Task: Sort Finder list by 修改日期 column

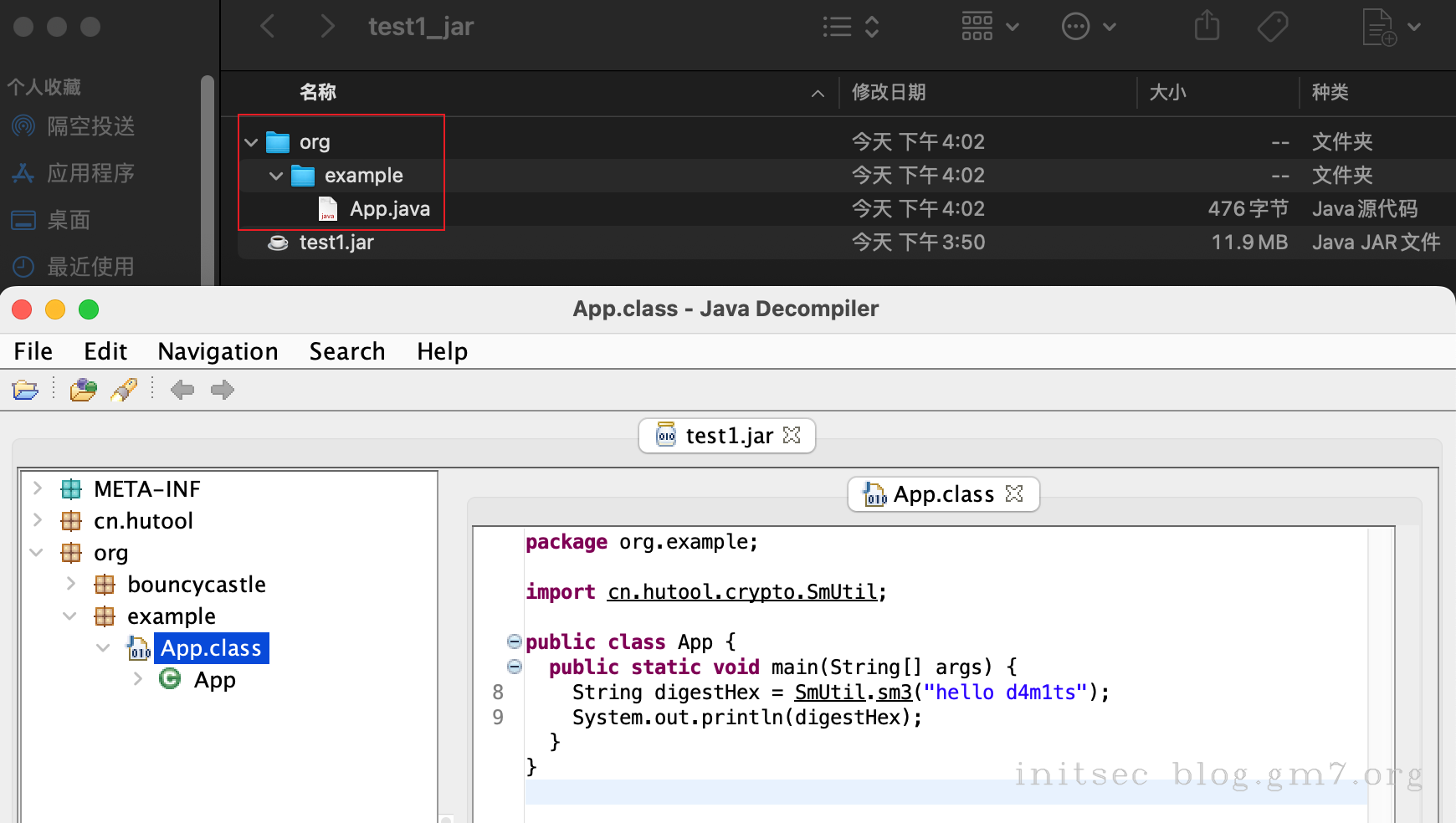Action: [x=889, y=92]
